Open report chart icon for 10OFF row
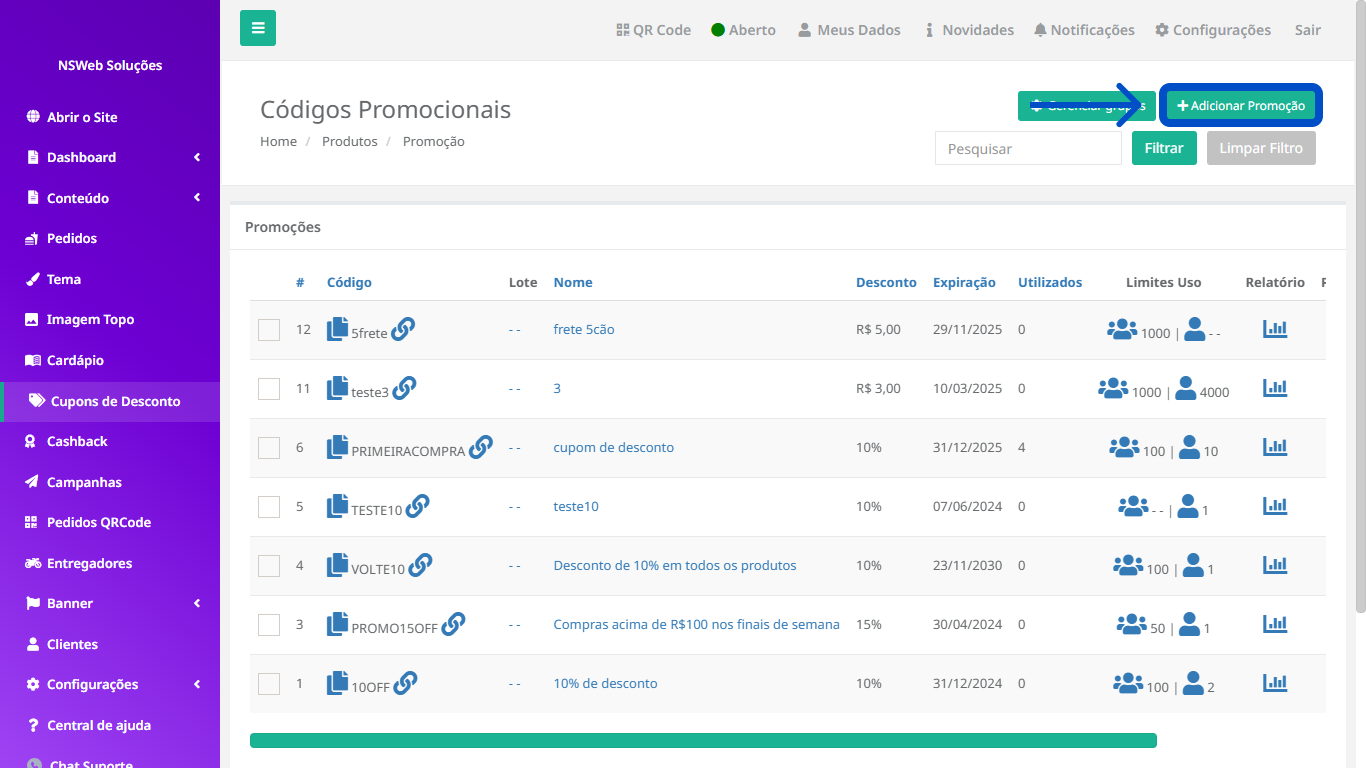 1275,683
